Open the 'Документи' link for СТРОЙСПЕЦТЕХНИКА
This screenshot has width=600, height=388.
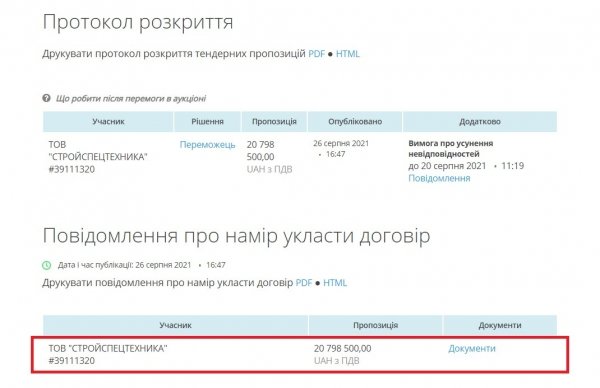[472, 348]
